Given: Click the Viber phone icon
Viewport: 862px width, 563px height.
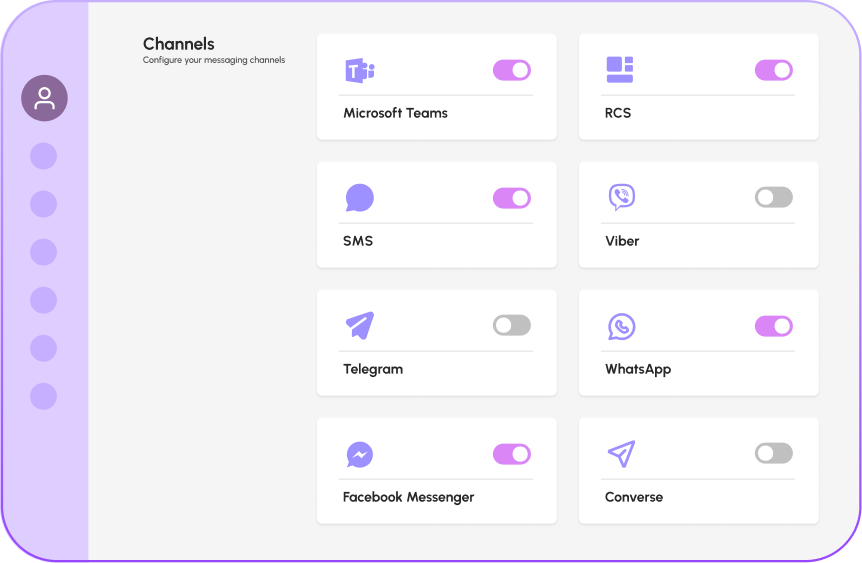Looking at the screenshot, I should coord(622,197).
